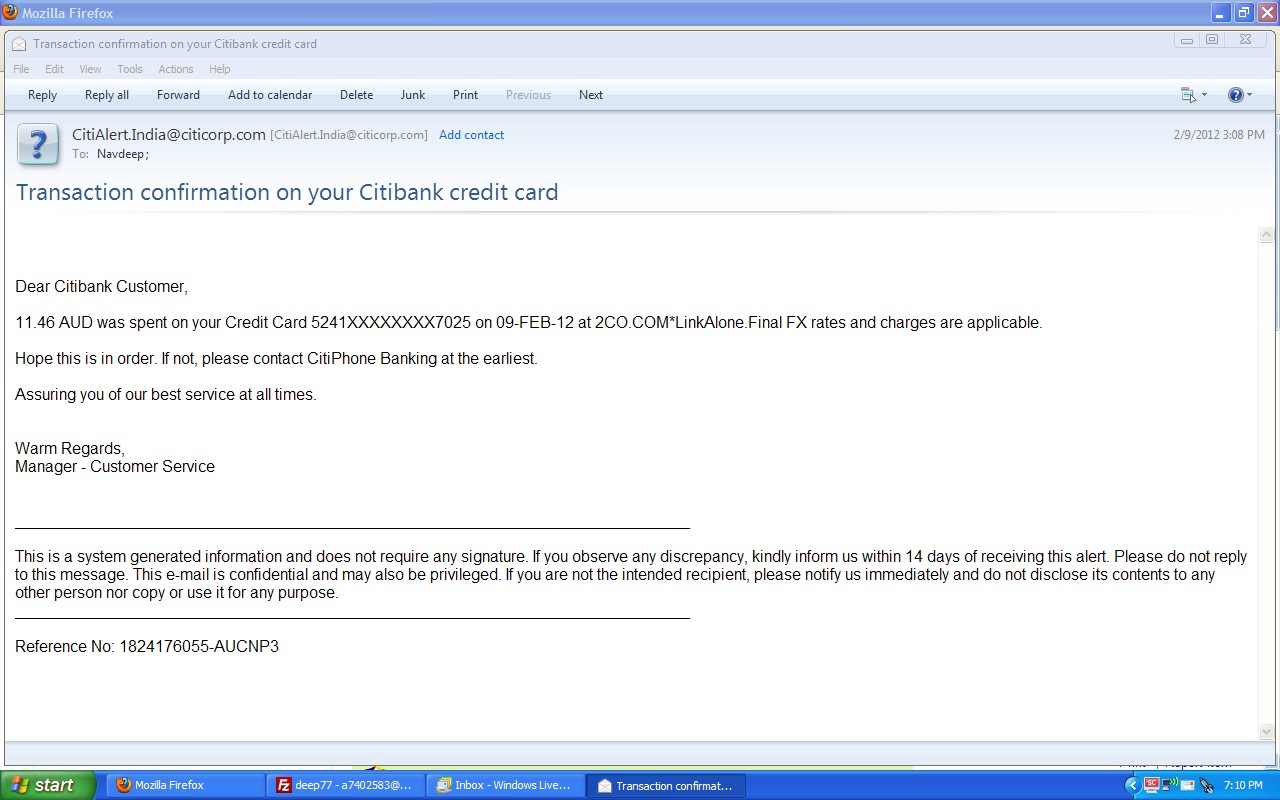Click the envelope icon in message title bar
The image size is (1280, 800).
click(x=19, y=44)
